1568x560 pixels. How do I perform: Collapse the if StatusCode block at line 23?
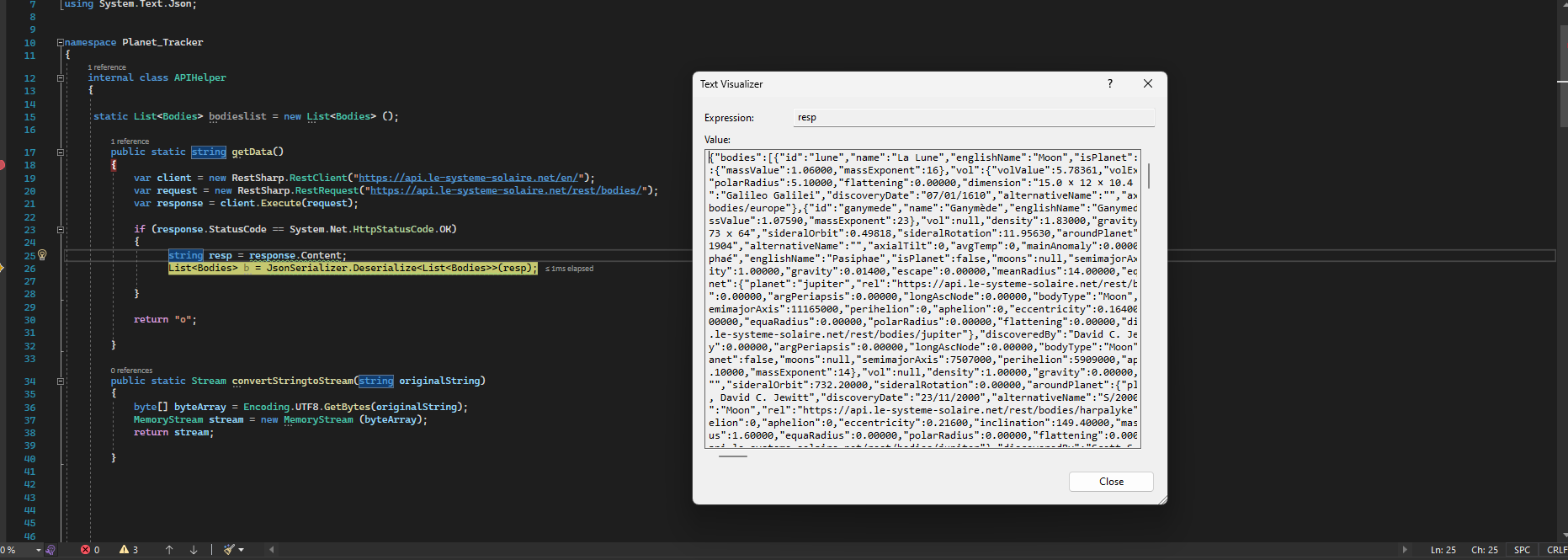(x=61, y=229)
